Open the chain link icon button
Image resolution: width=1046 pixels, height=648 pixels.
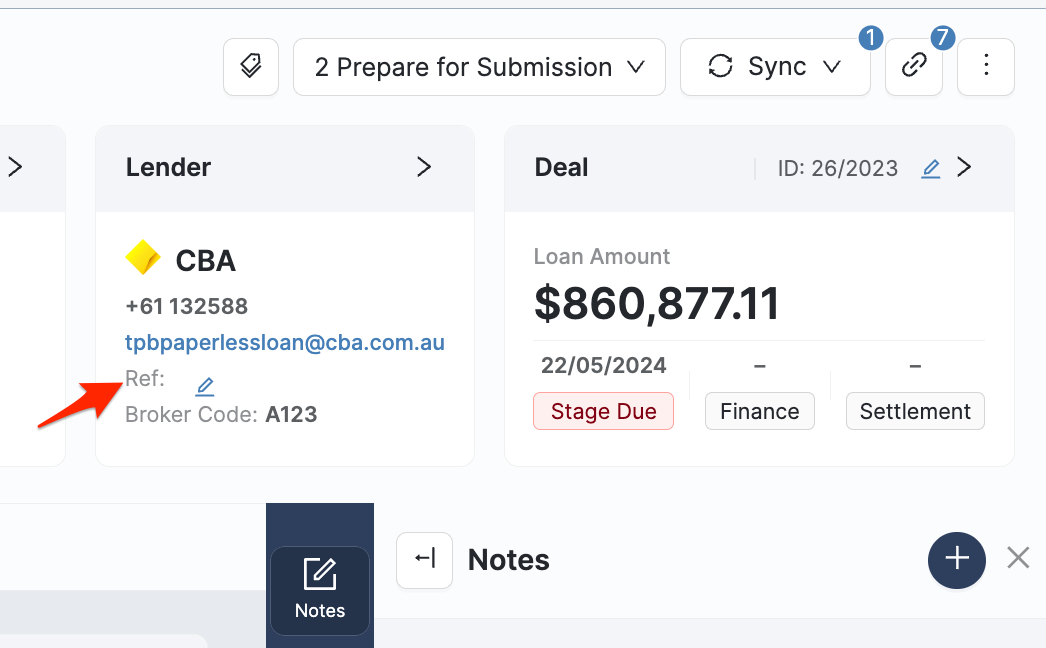click(x=913, y=67)
